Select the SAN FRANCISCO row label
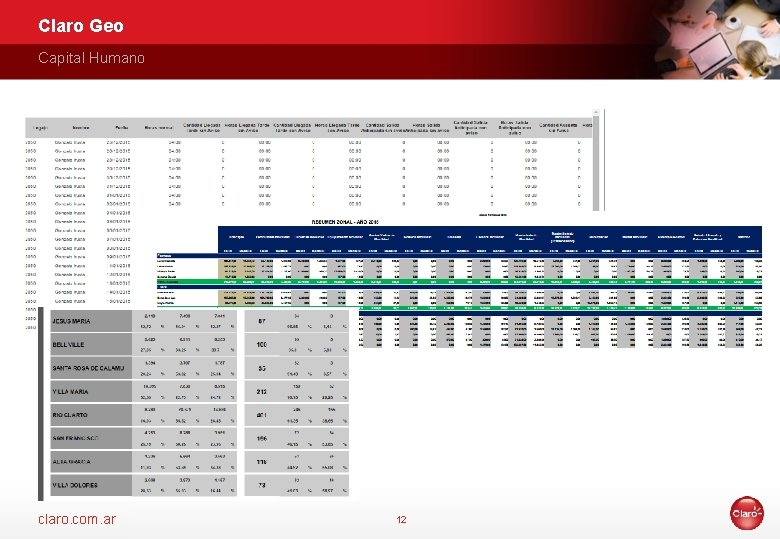The height and width of the screenshot is (539, 780). tap(91, 438)
